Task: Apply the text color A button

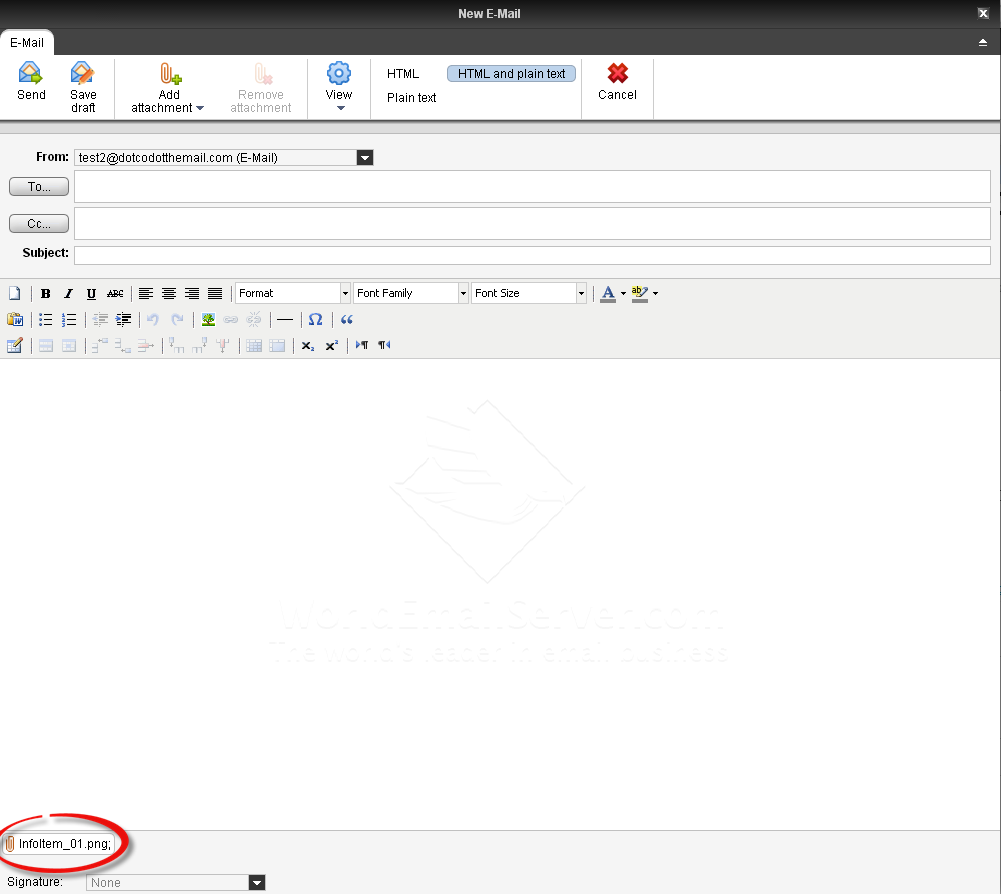Action: pos(608,293)
